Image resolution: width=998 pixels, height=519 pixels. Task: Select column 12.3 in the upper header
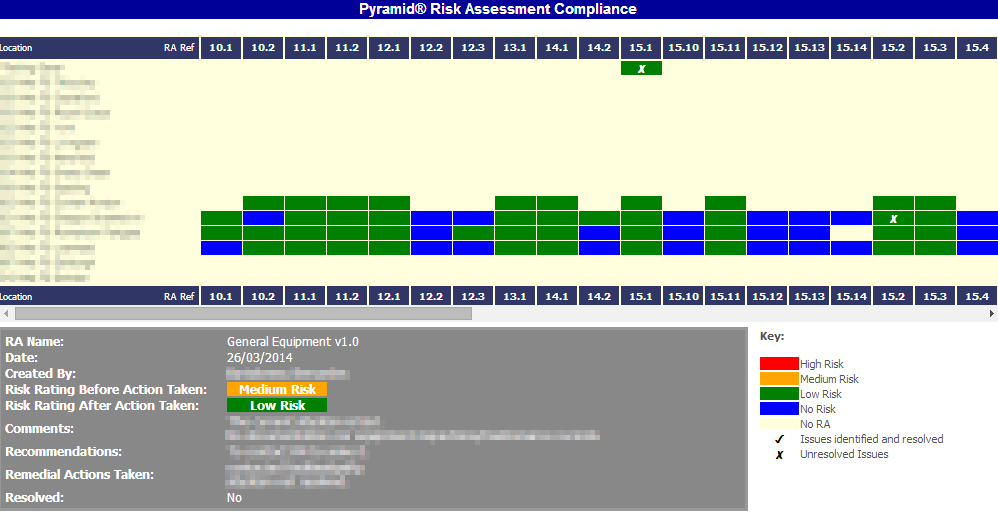473,48
